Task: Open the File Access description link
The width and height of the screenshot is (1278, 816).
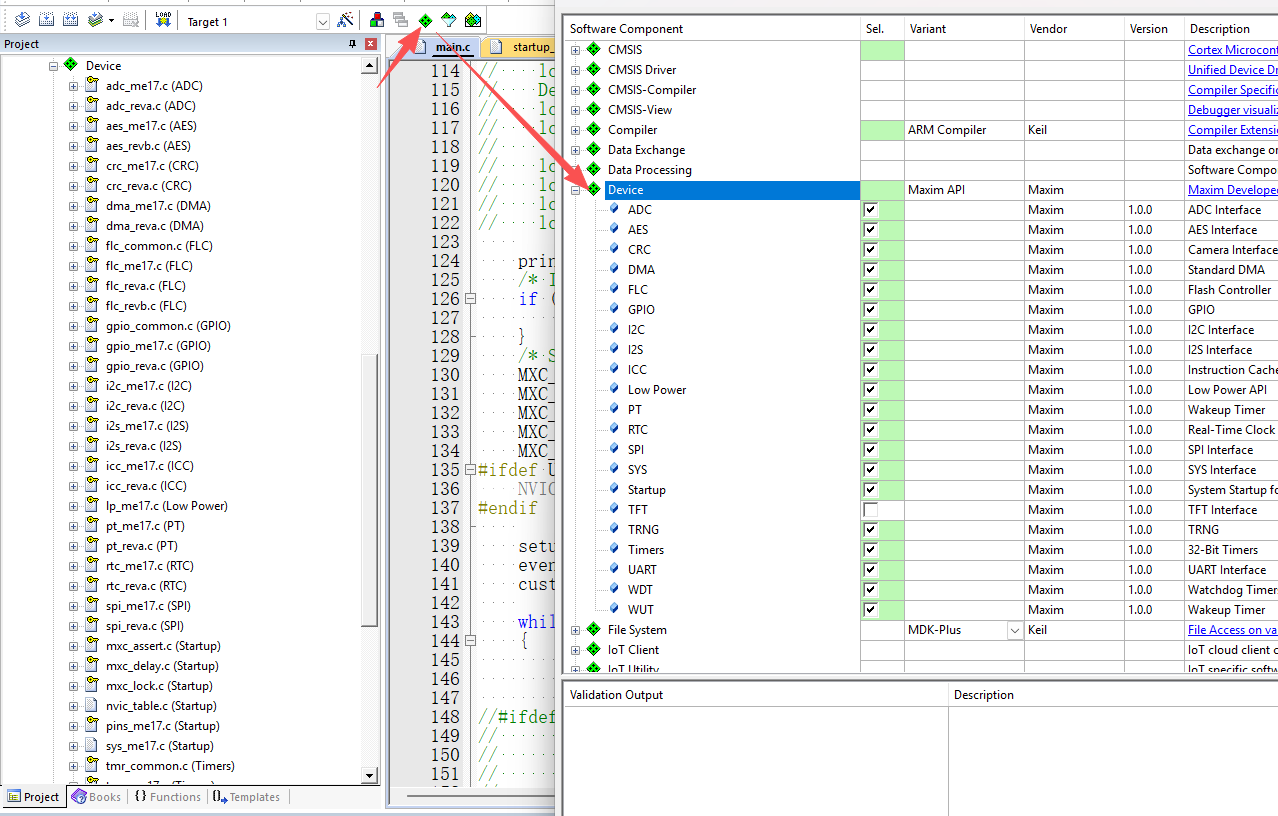Action: [x=1232, y=630]
